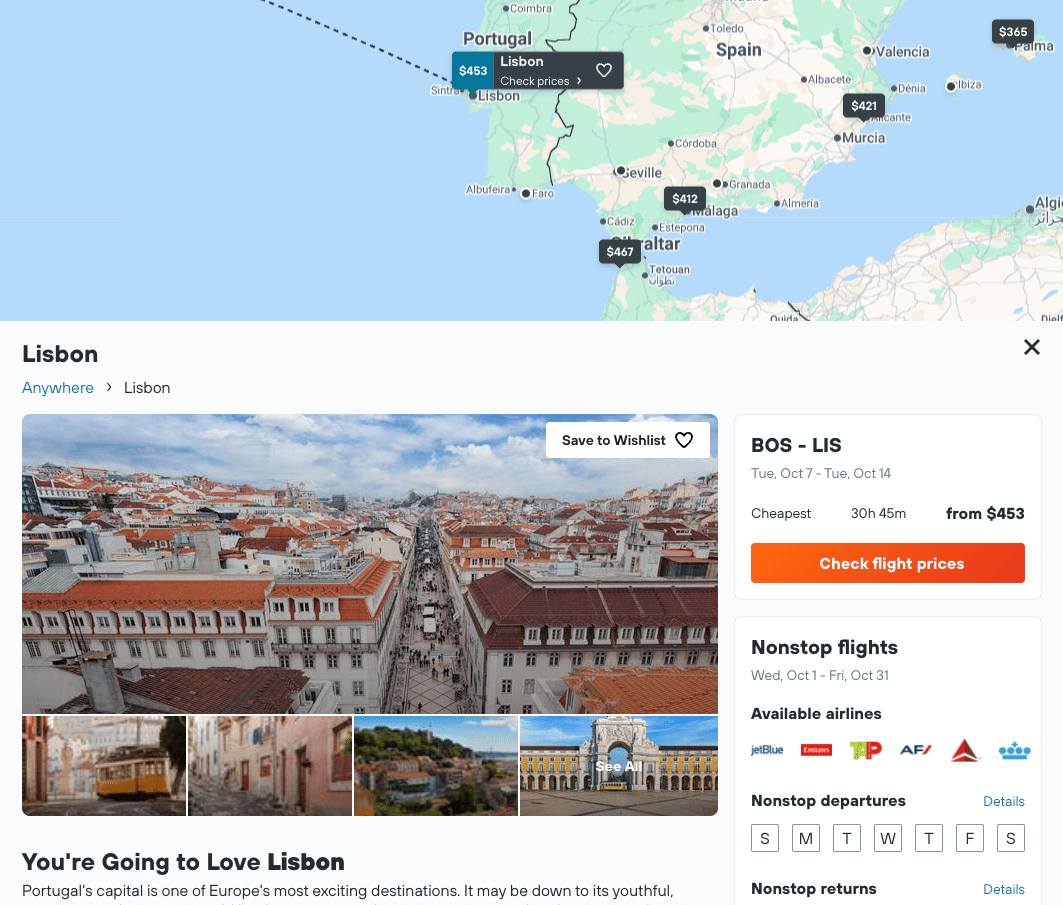Click See All photos thumbnail
1063x905 pixels.
click(618, 766)
